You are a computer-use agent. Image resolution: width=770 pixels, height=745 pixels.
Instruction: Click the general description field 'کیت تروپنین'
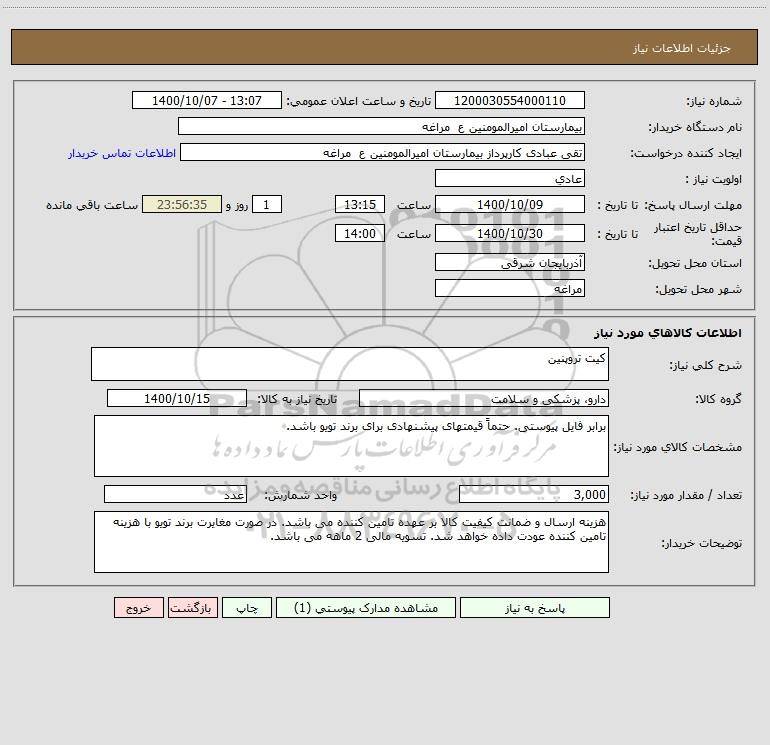(x=350, y=364)
